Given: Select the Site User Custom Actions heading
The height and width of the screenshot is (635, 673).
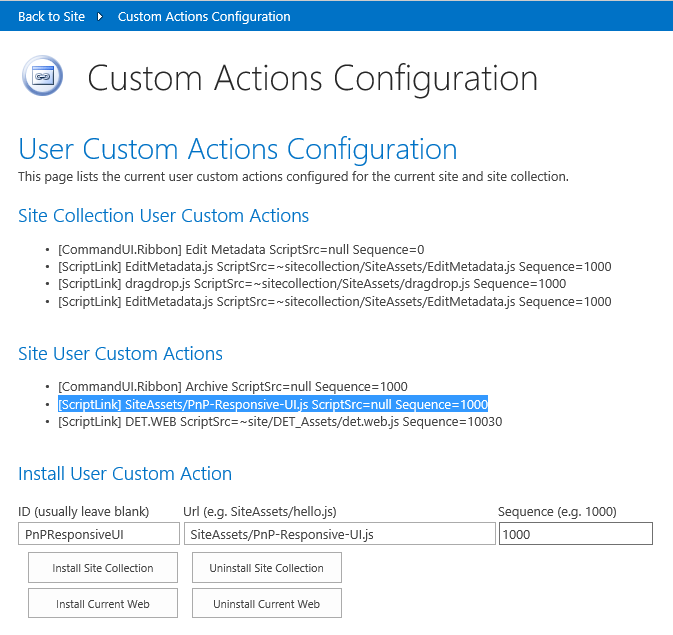Looking at the screenshot, I should pyautogui.click(x=120, y=354).
